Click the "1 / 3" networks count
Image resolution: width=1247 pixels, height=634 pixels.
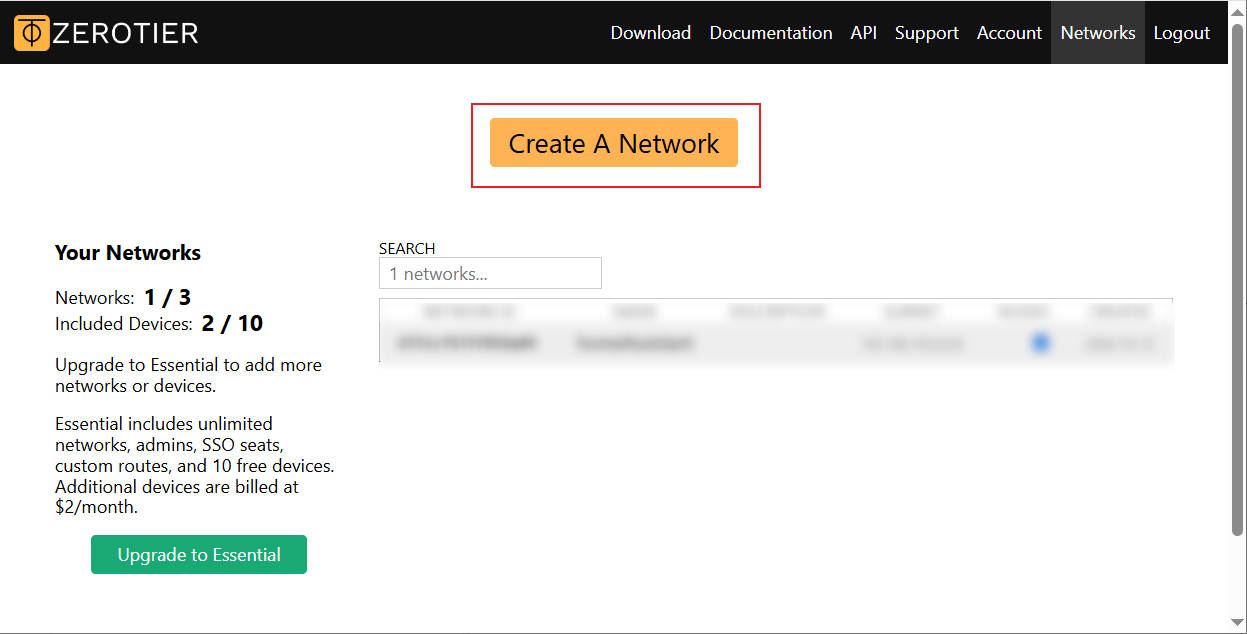coord(167,297)
